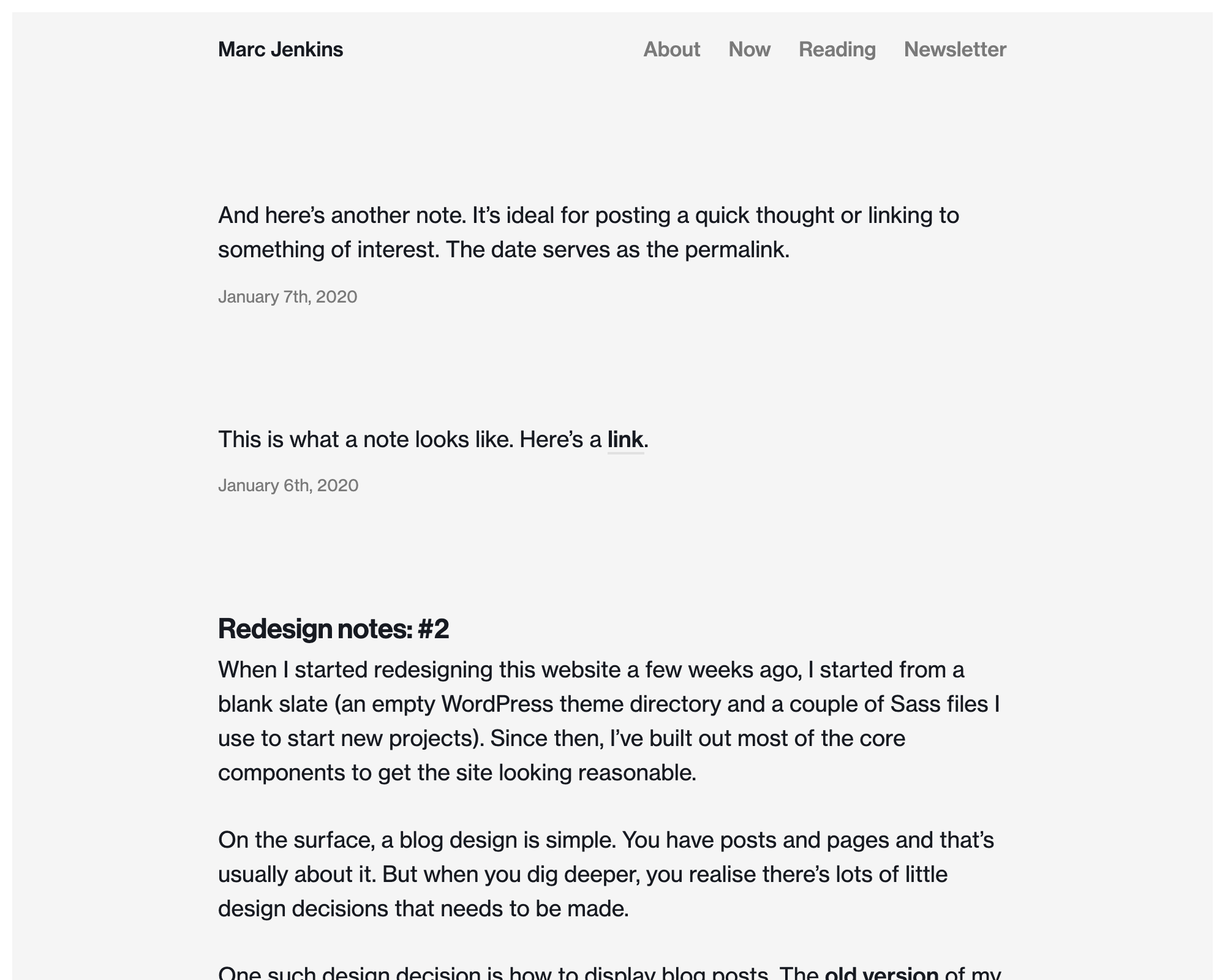Image resolution: width=1225 pixels, height=980 pixels.
Task: Click the note starting "And here's another note"
Action: click(x=588, y=216)
